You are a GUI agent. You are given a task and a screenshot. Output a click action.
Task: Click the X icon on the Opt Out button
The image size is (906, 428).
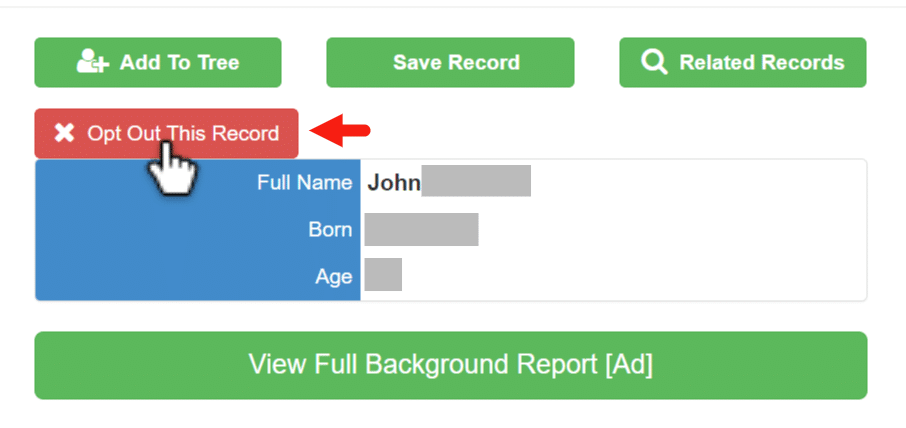coord(64,133)
